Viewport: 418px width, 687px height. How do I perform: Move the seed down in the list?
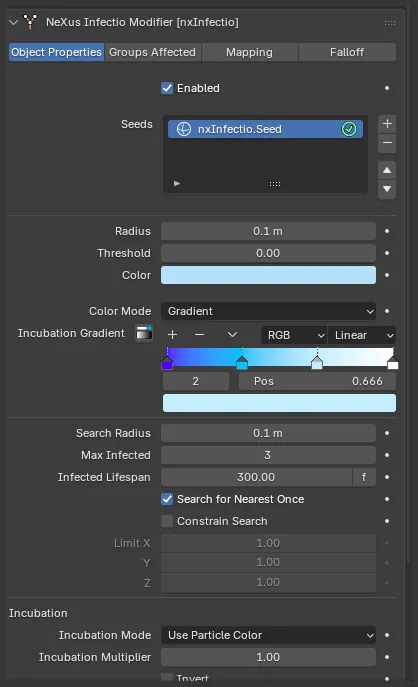point(387,189)
